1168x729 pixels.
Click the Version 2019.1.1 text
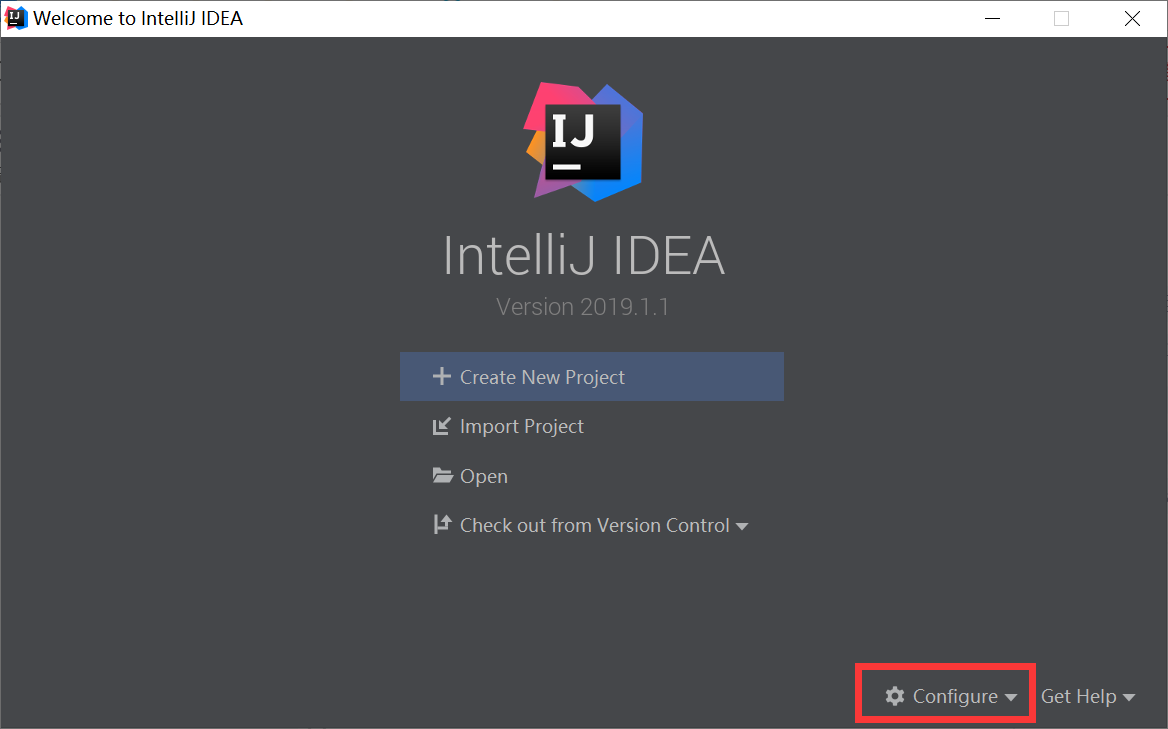click(583, 306)
